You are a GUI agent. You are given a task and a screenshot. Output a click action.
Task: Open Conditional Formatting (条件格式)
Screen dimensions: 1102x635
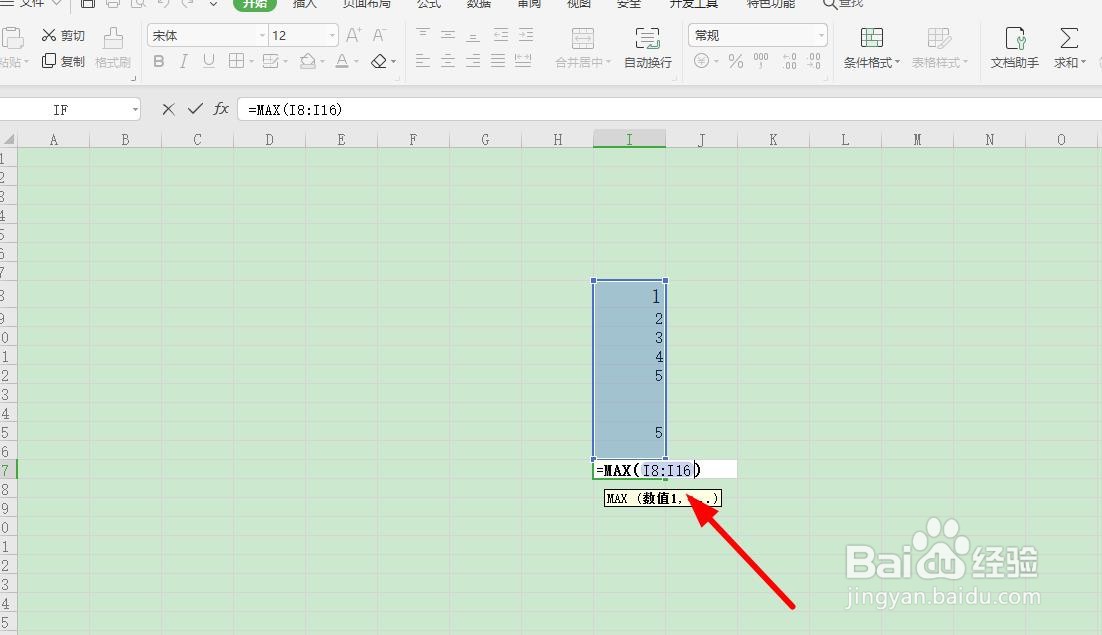[x=871, y=48]
